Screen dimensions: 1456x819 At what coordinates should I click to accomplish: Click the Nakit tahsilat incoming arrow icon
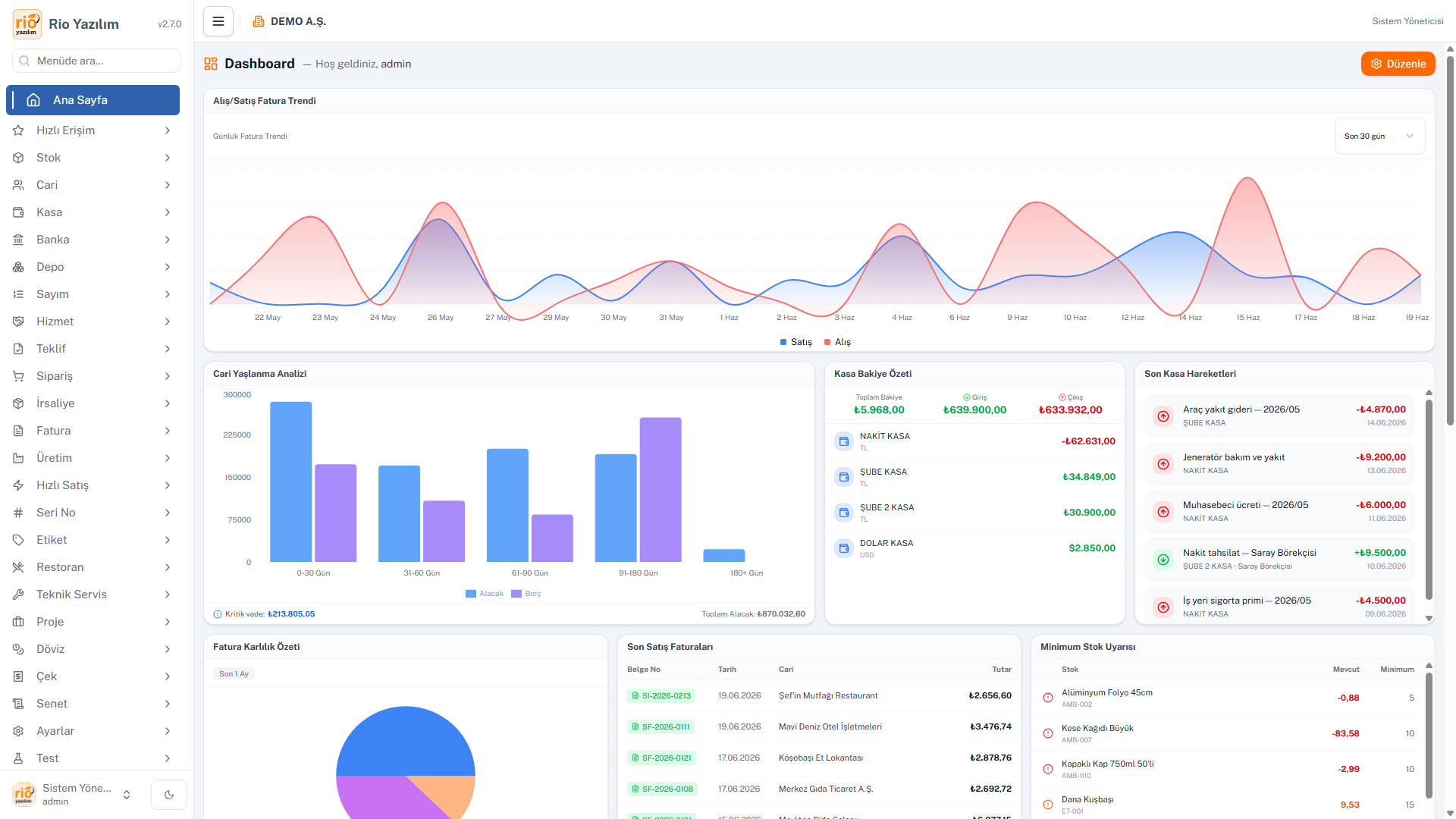tap(1163, 559)
